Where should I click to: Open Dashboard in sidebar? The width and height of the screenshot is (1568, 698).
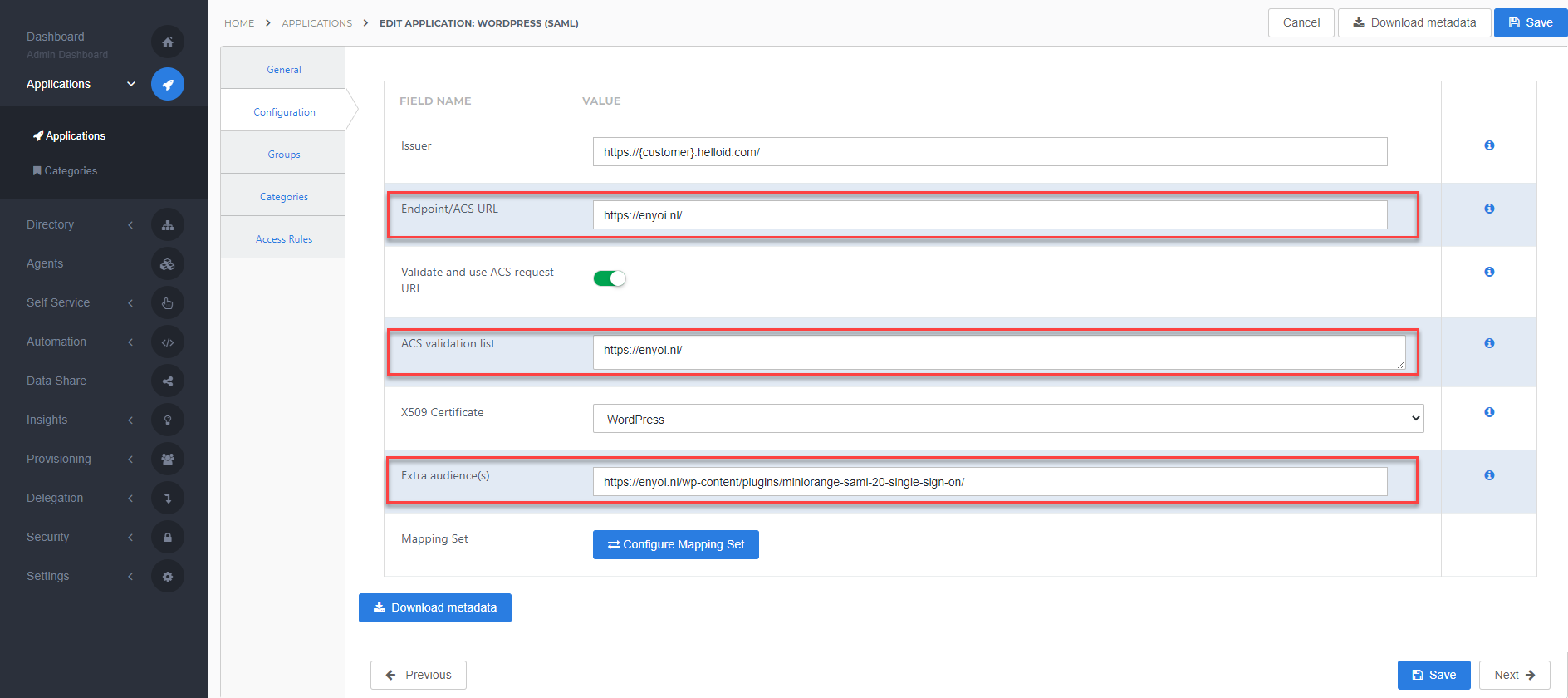(55, 37)
